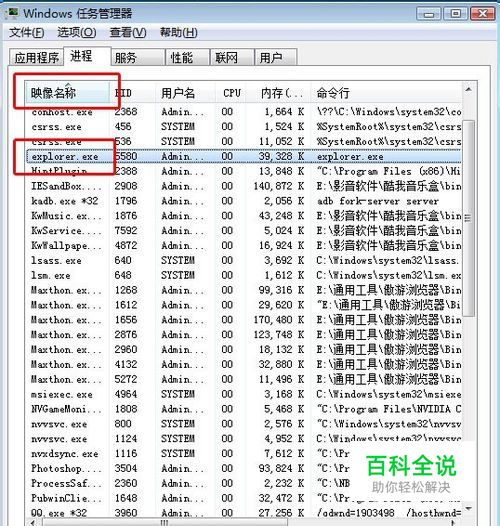Select Maxthon process with PID 2960

(x=243, y=349)
